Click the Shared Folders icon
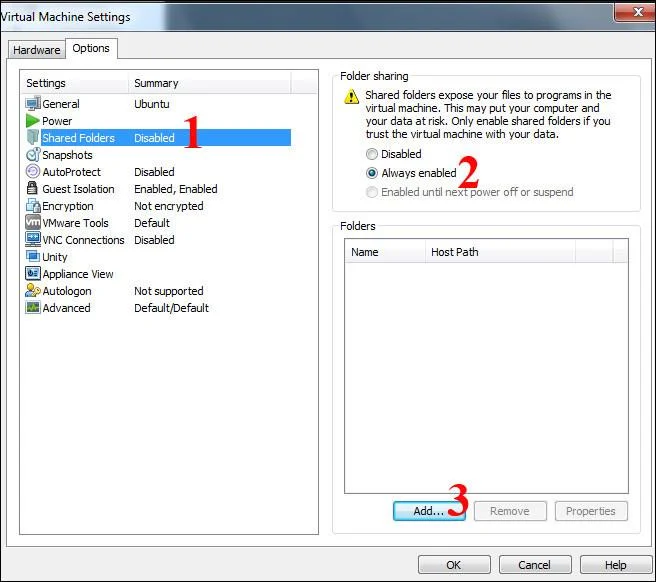Viewport: 656px width, 582px height. (x=33, y=137)
